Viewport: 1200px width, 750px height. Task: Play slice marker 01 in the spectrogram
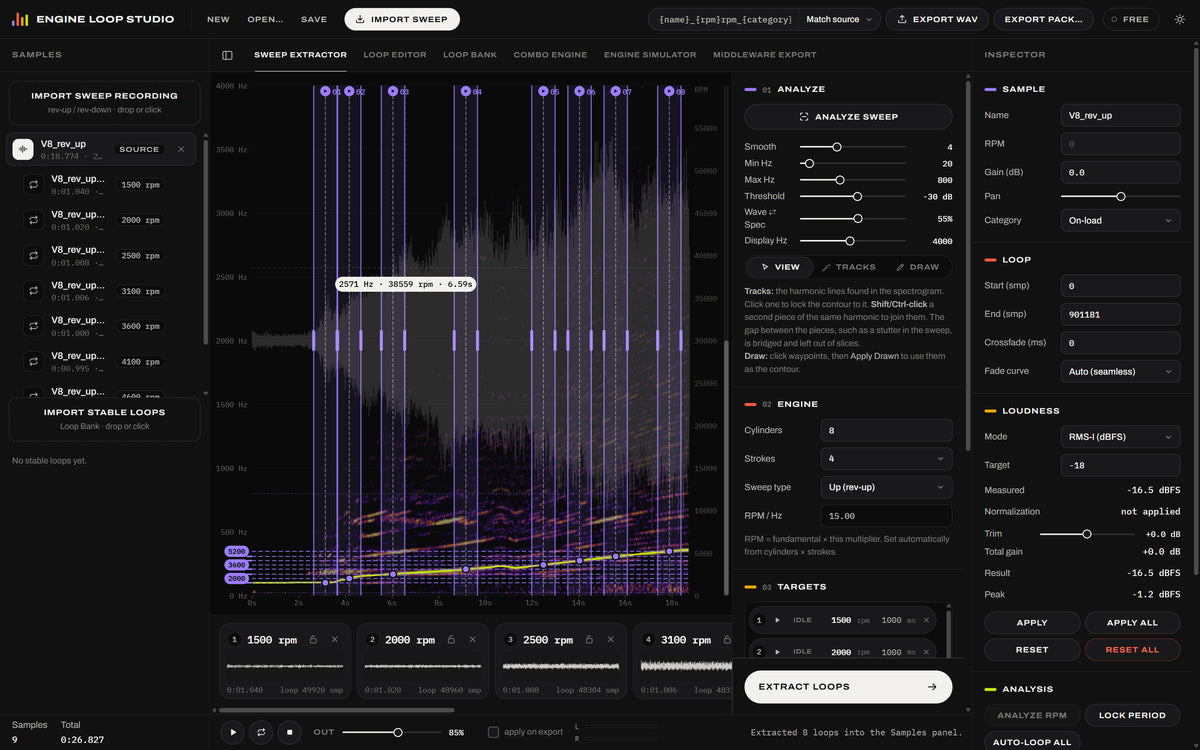point(325,91)
